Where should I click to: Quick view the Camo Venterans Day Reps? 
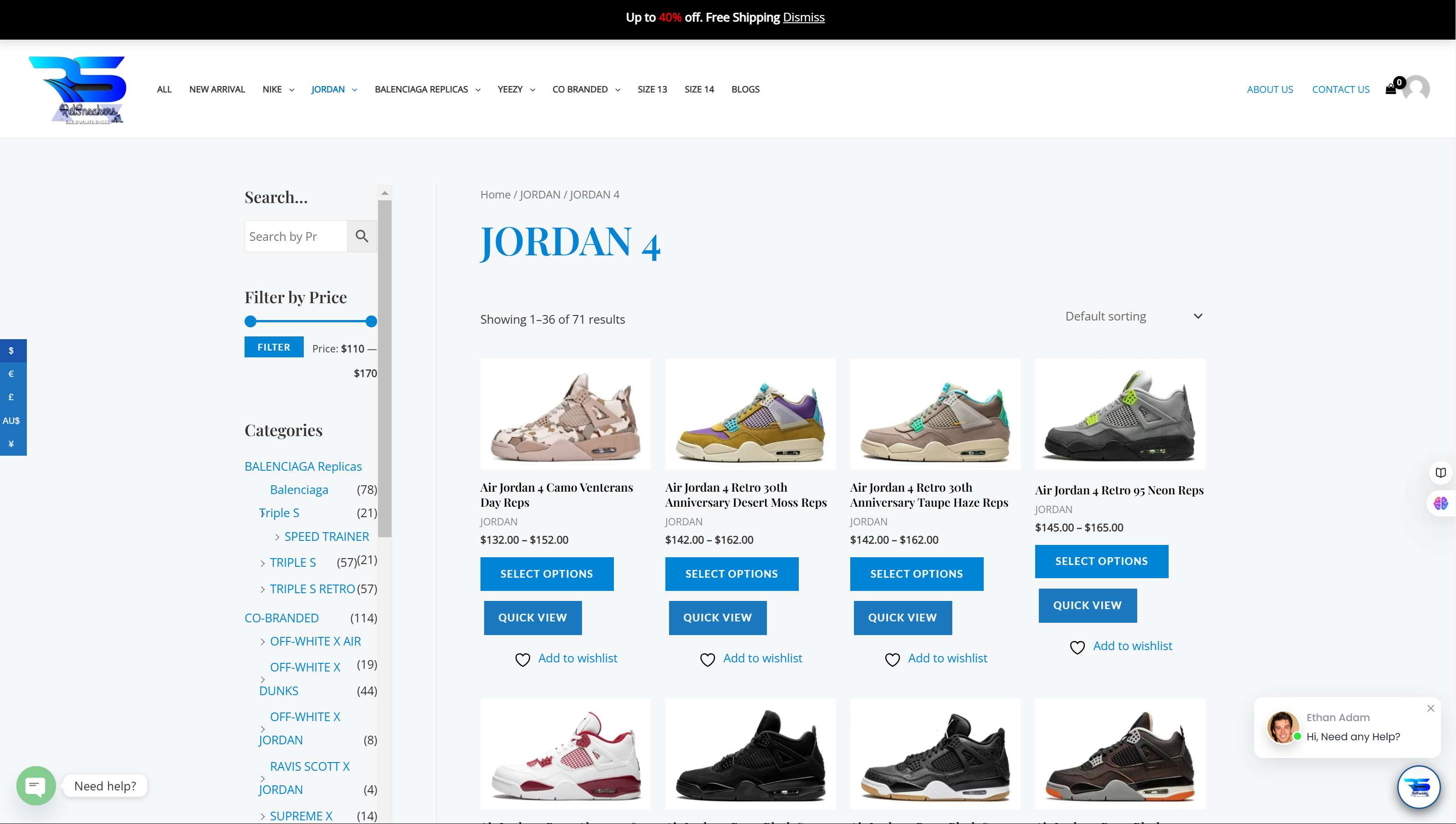(x=533, y=617)
